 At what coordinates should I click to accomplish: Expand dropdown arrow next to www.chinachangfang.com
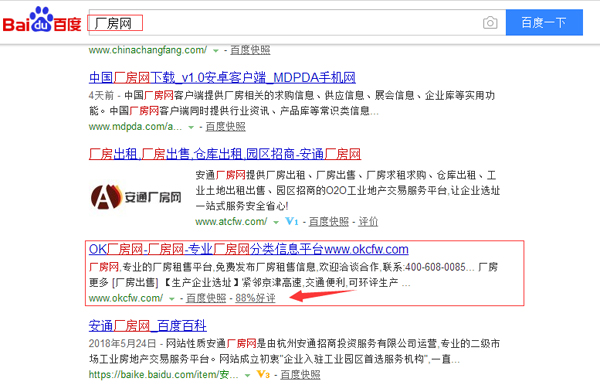pos(216,51)
